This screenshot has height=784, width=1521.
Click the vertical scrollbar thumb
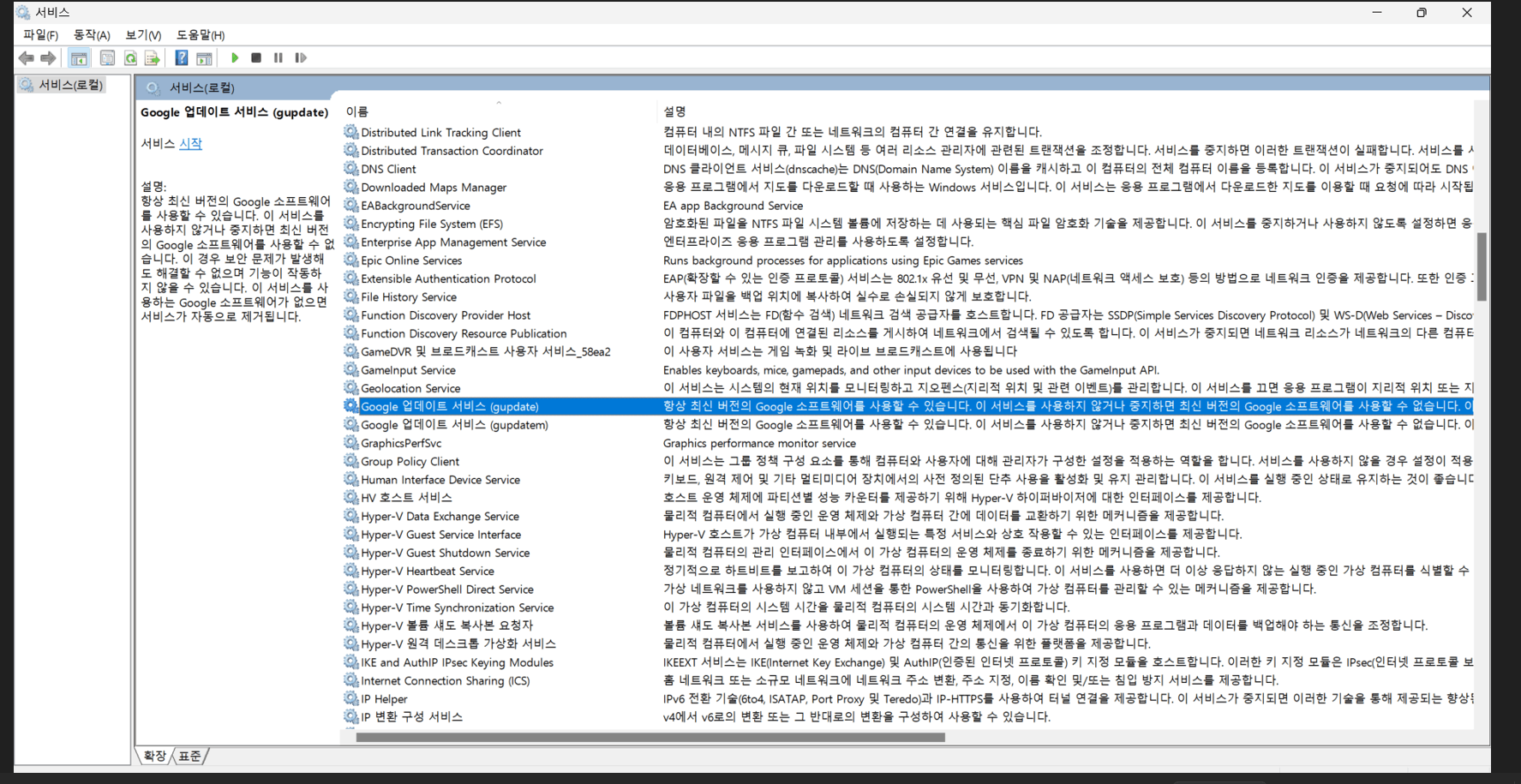click(1482, 266)
